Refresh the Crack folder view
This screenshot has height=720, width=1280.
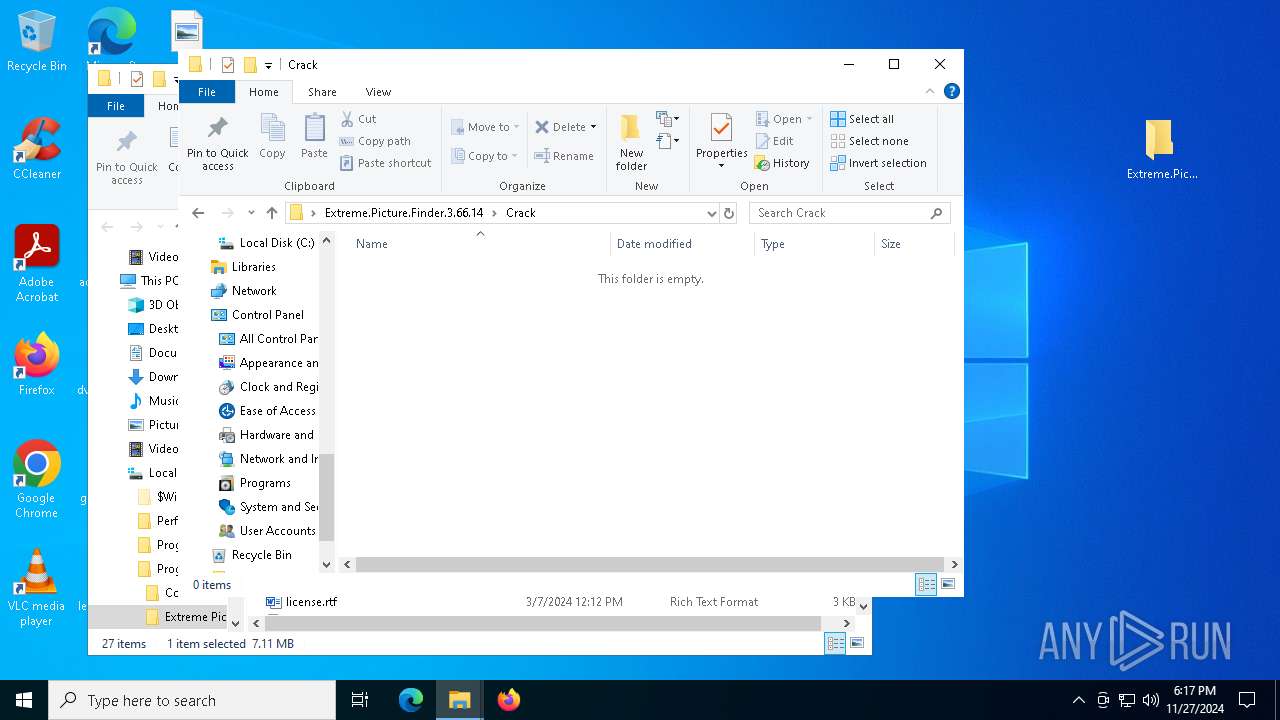[729, 213]
